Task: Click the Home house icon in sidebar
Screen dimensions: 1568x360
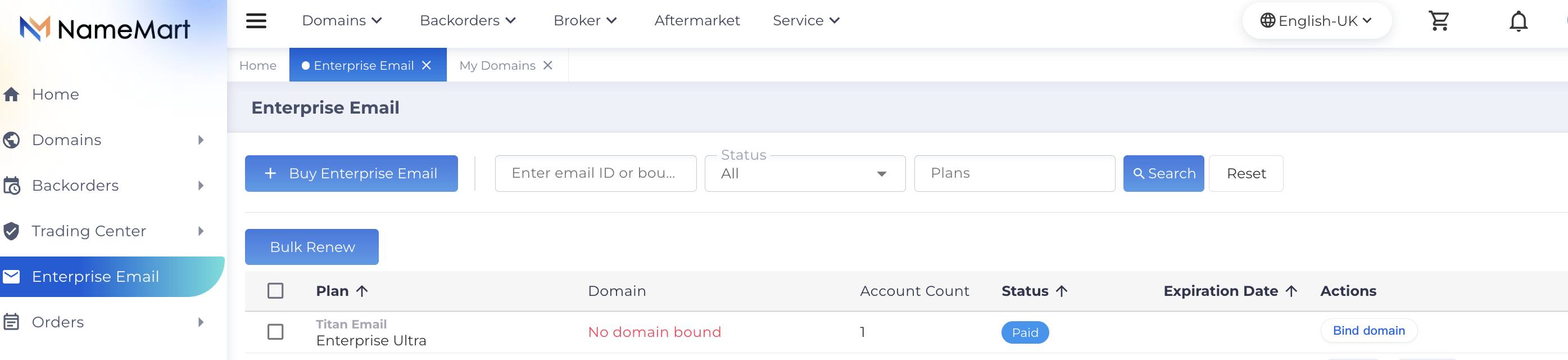Action: [12, 94]
